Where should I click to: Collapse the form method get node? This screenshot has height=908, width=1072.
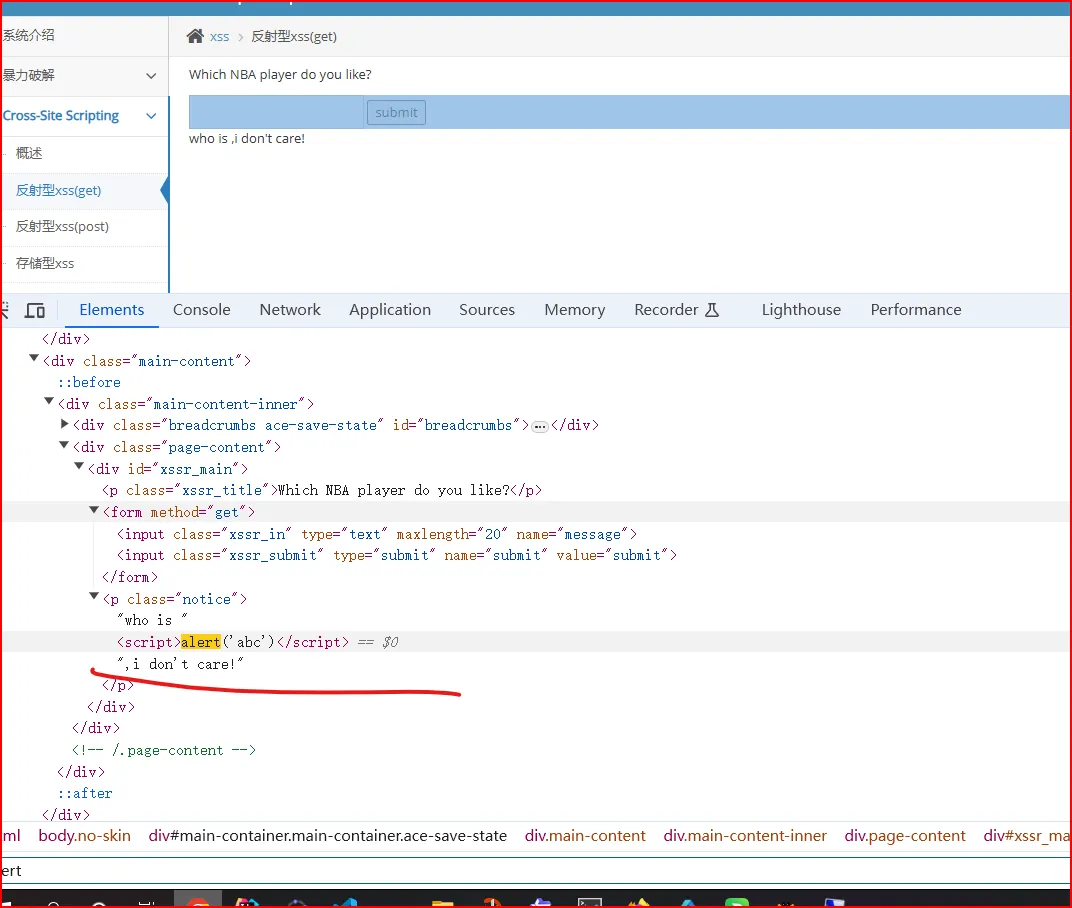tap(94, 509)
